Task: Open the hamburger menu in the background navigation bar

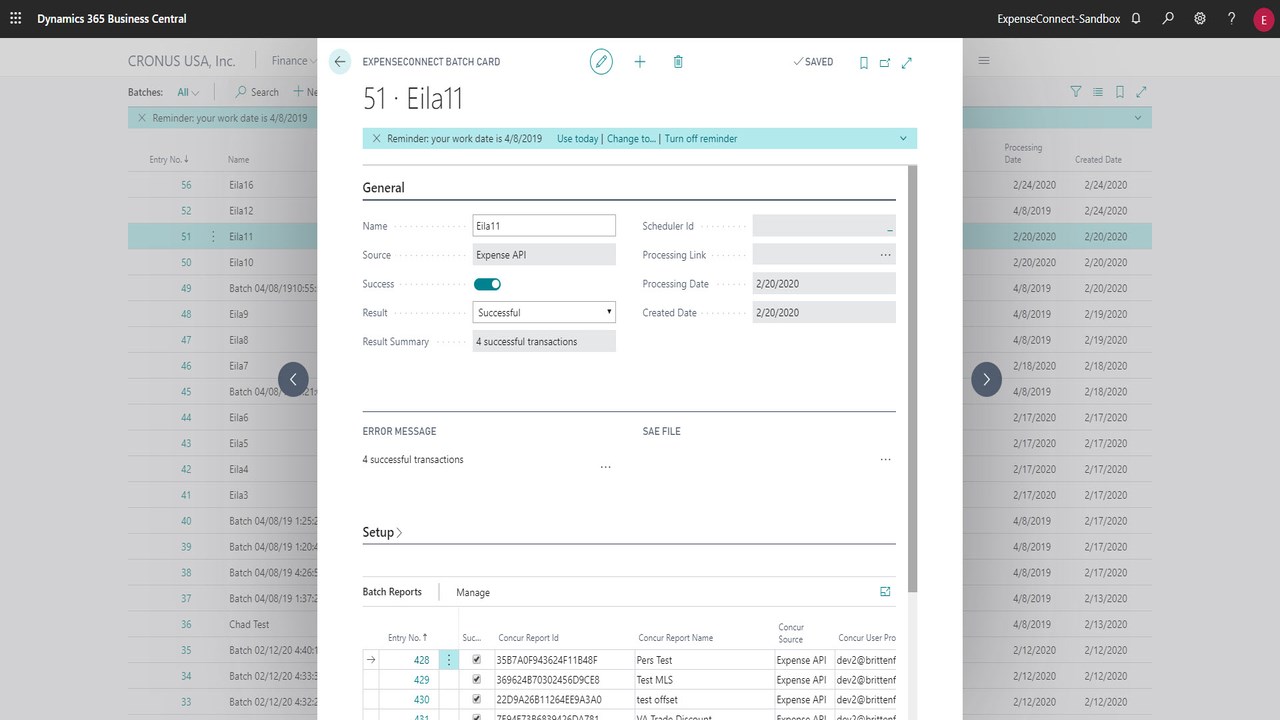Action: click(x=984, y=61)
